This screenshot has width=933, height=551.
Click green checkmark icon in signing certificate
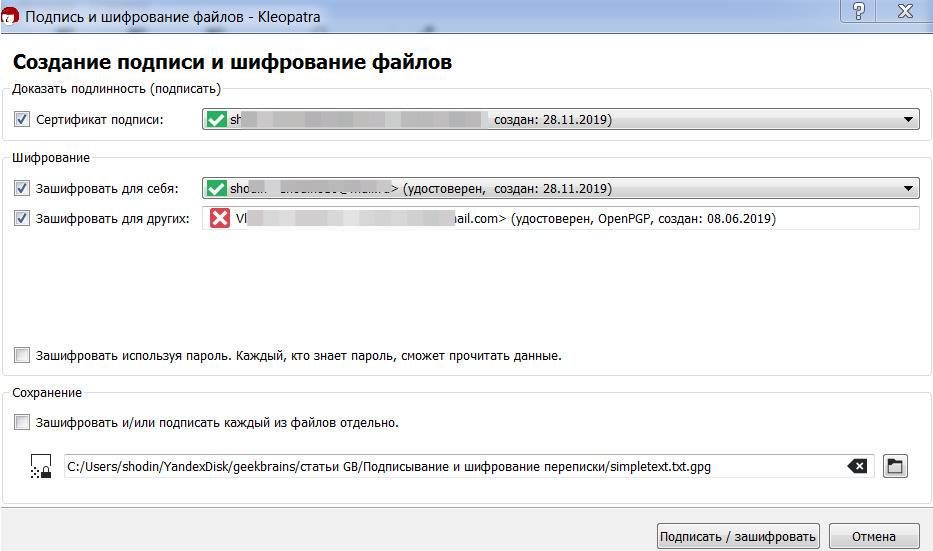tap(216, 120)
